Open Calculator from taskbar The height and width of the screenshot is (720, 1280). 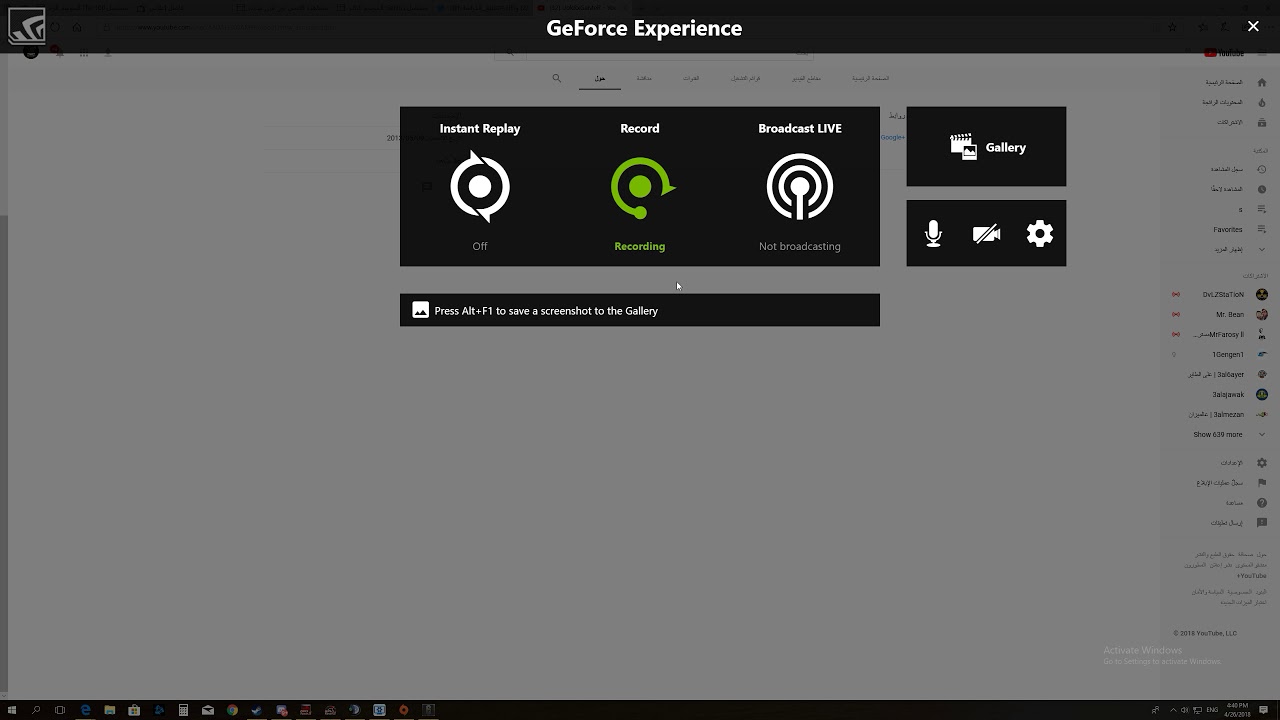pos(183,710)
